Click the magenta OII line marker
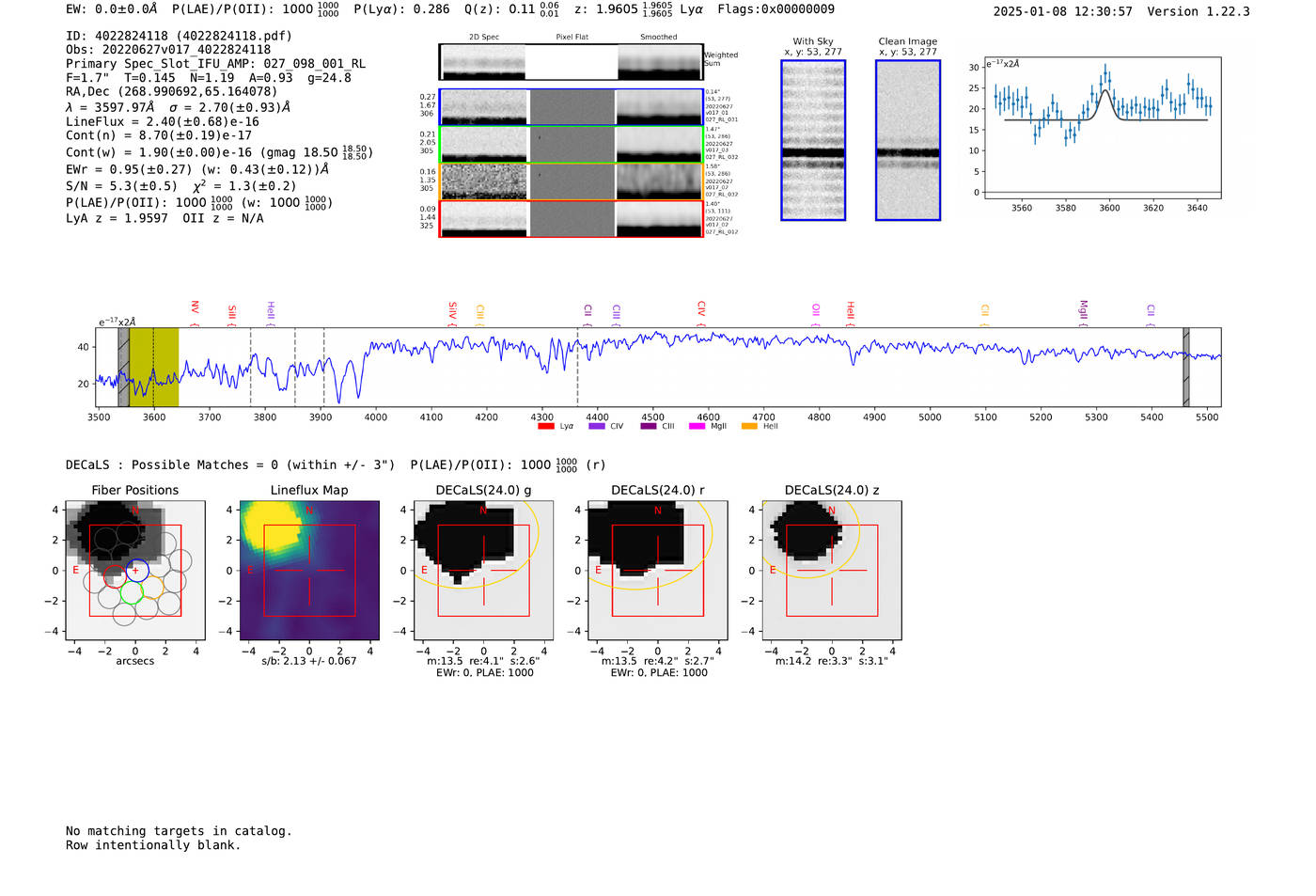The height and width of the screenshot is (896, 1316). (816, 315)
